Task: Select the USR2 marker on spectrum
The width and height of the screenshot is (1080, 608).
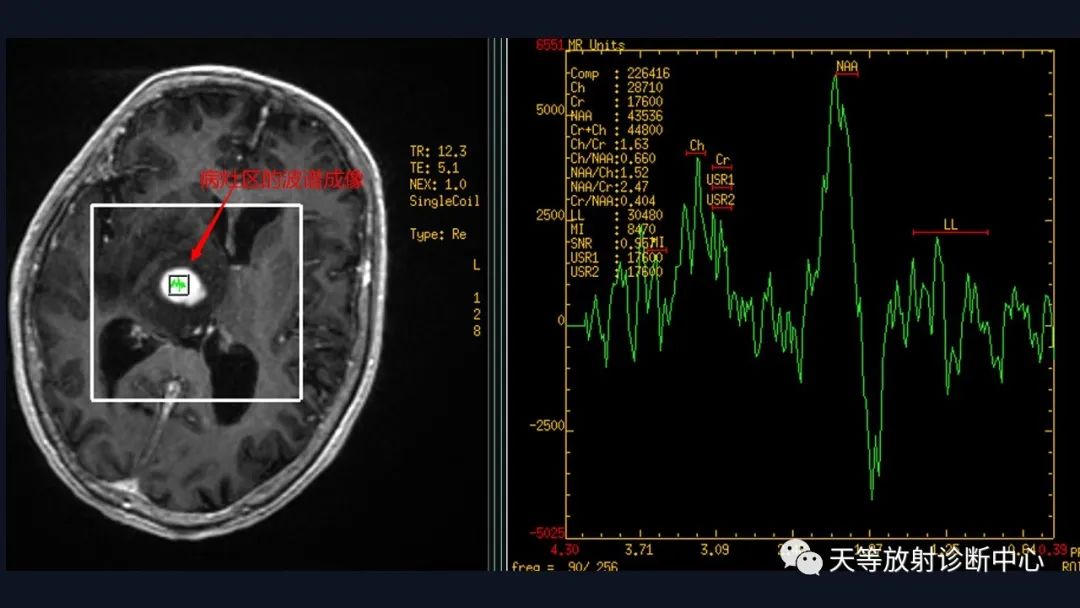Action: click(720, 201)
